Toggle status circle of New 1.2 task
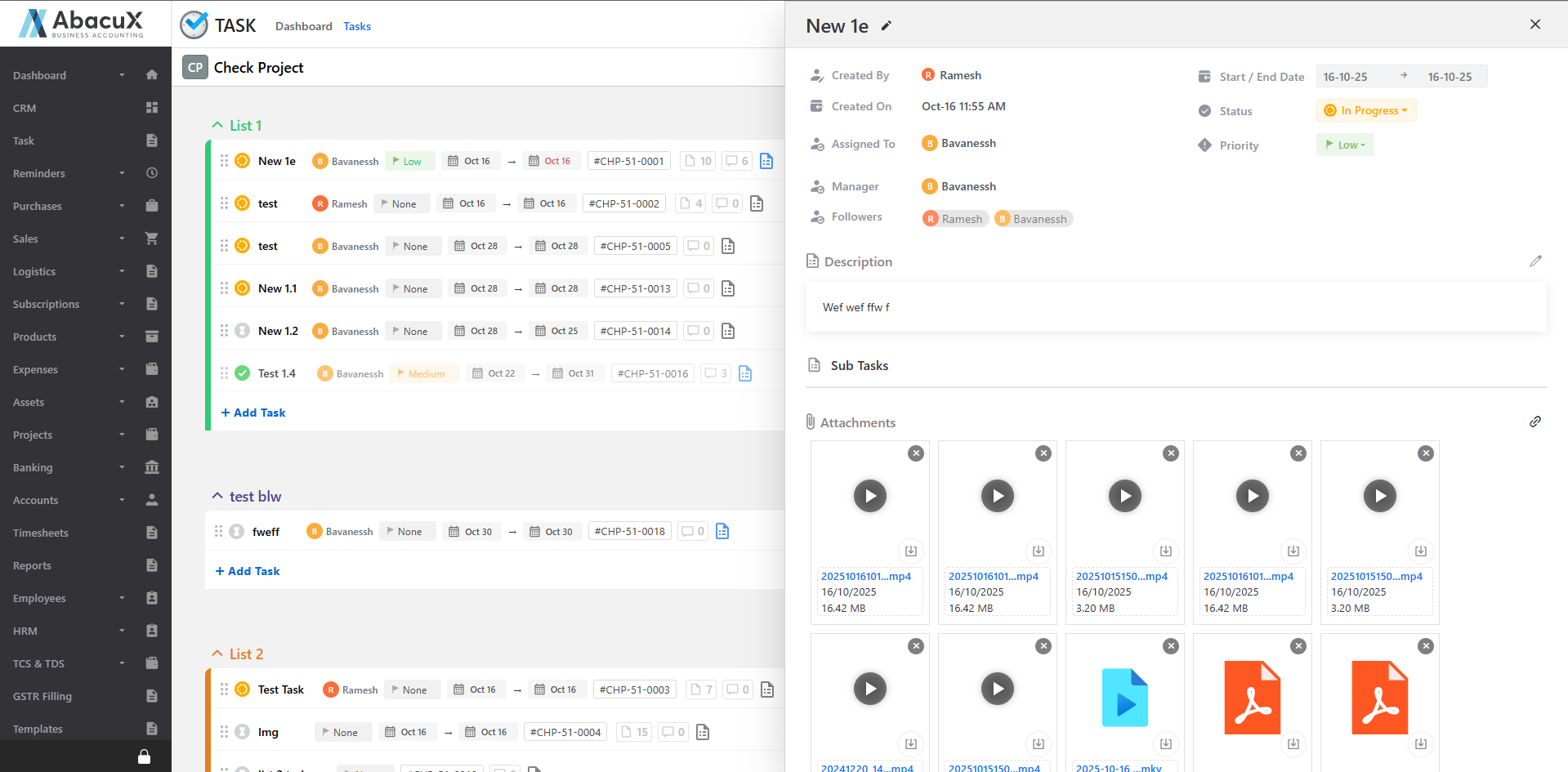 243,331
